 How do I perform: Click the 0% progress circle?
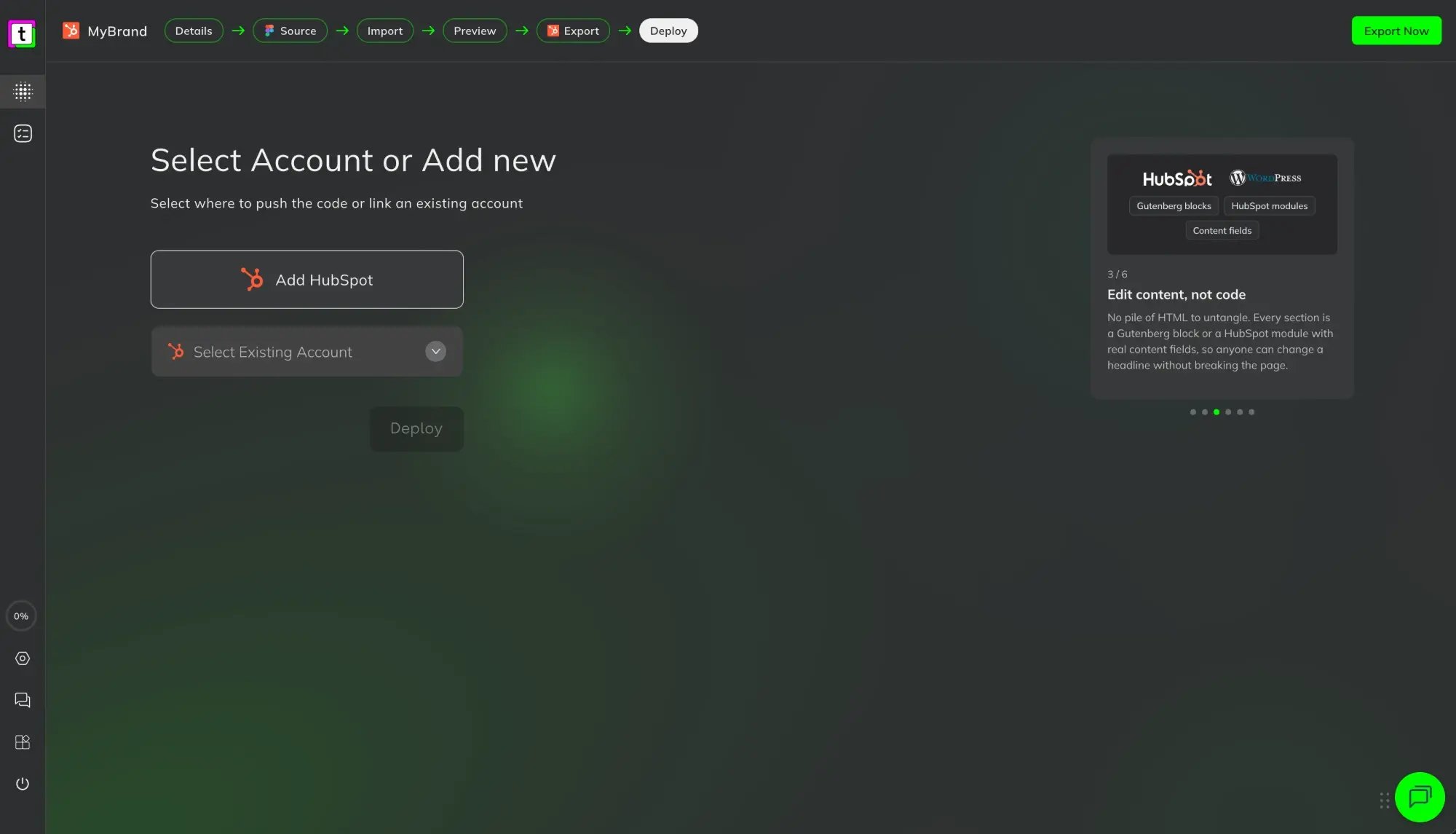tap(21, 616)
